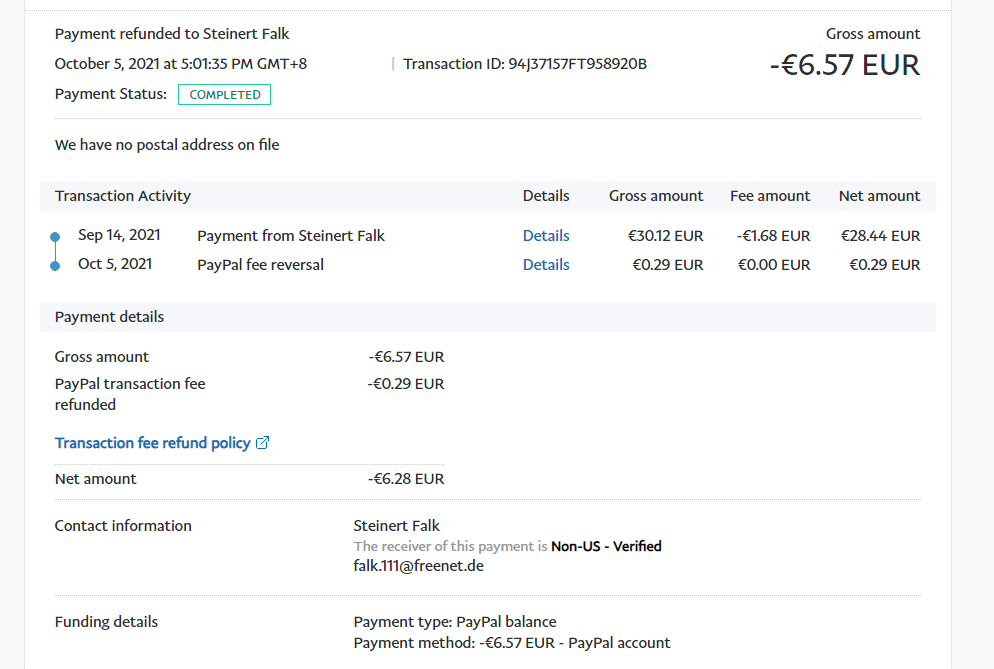Open Details for Payment from Steinert Falk
This screenshot has height=669, width=994.
[x=546, y=236]
